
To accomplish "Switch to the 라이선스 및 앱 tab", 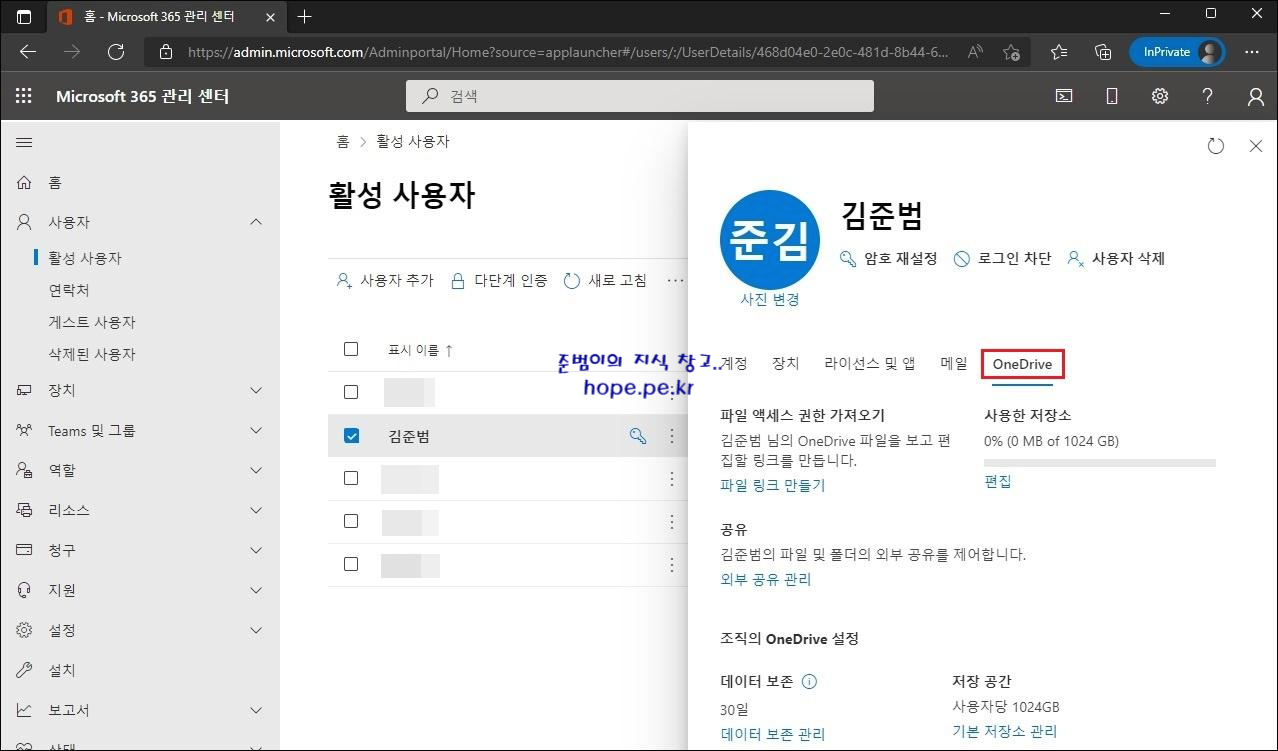I will coord(869,364).
